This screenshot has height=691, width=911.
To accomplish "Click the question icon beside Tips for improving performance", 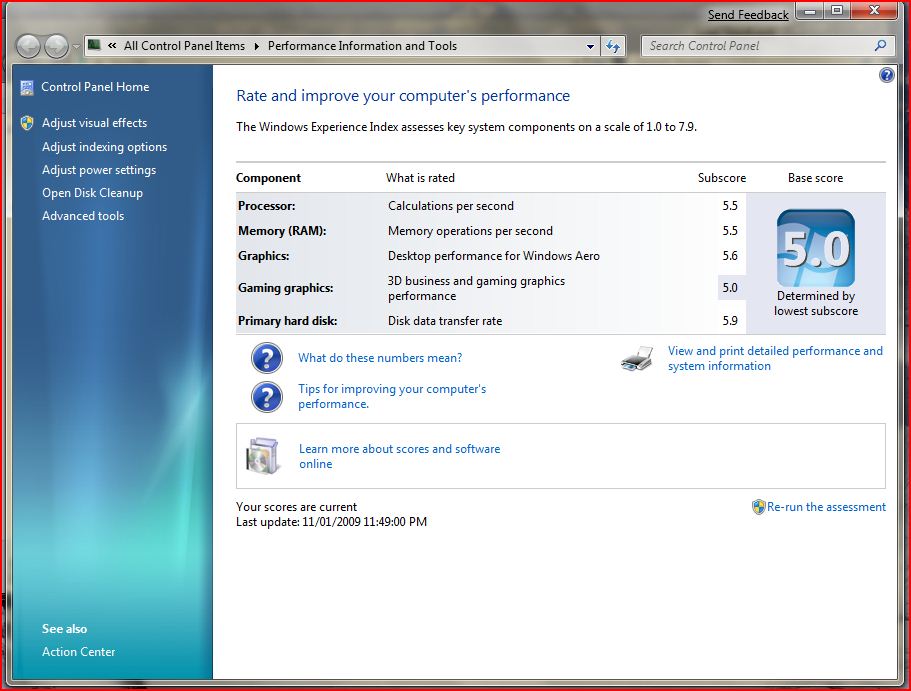I will coord(267,396).
